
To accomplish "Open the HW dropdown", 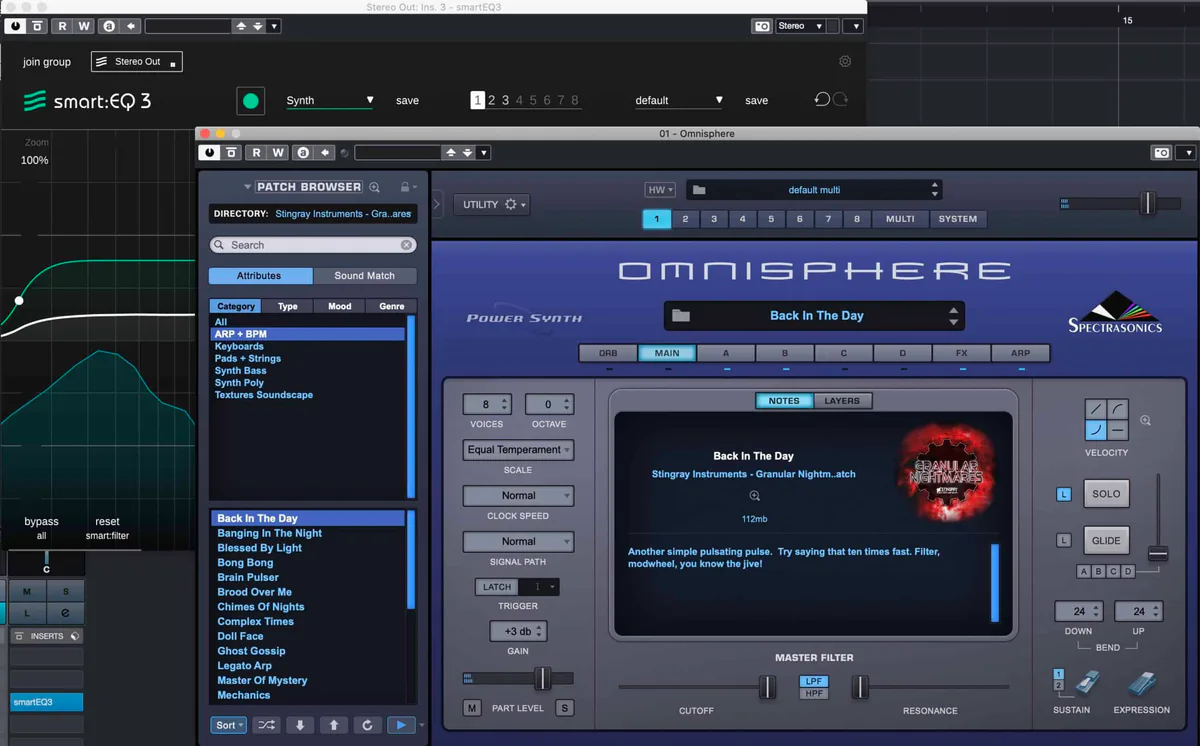I will (x=660, y=190).
